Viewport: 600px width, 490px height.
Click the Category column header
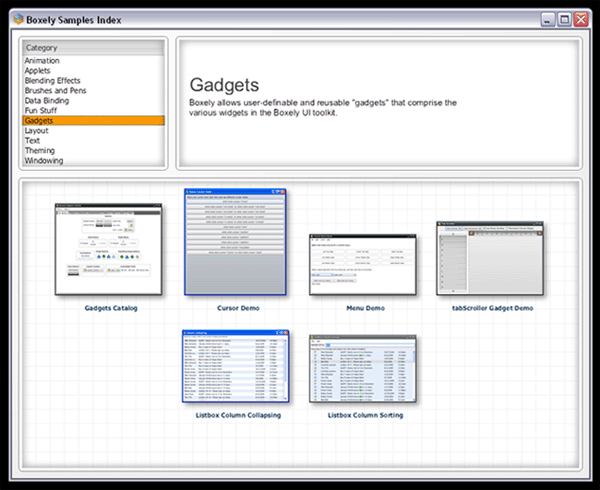pyautogui.click(x=94, y=48)
